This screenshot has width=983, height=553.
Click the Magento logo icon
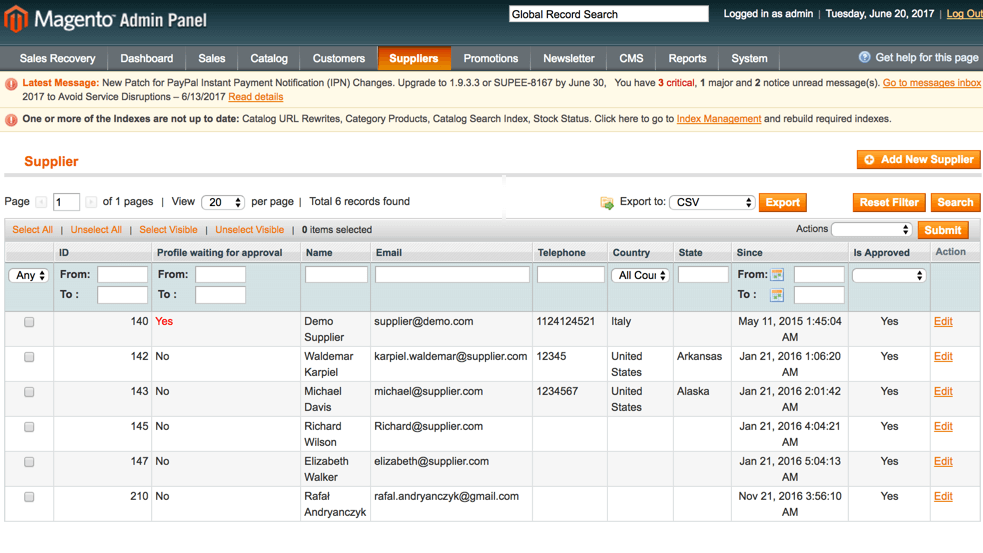coord(16,19)
